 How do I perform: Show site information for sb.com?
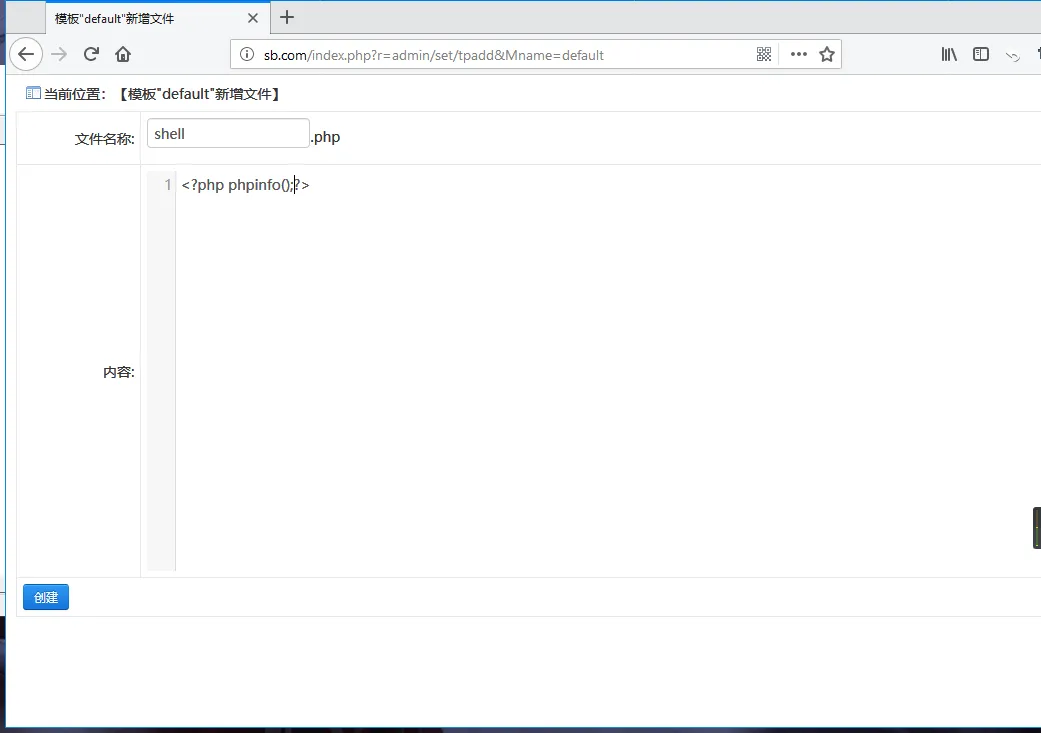pyautogui.click(x=248, y=55)
